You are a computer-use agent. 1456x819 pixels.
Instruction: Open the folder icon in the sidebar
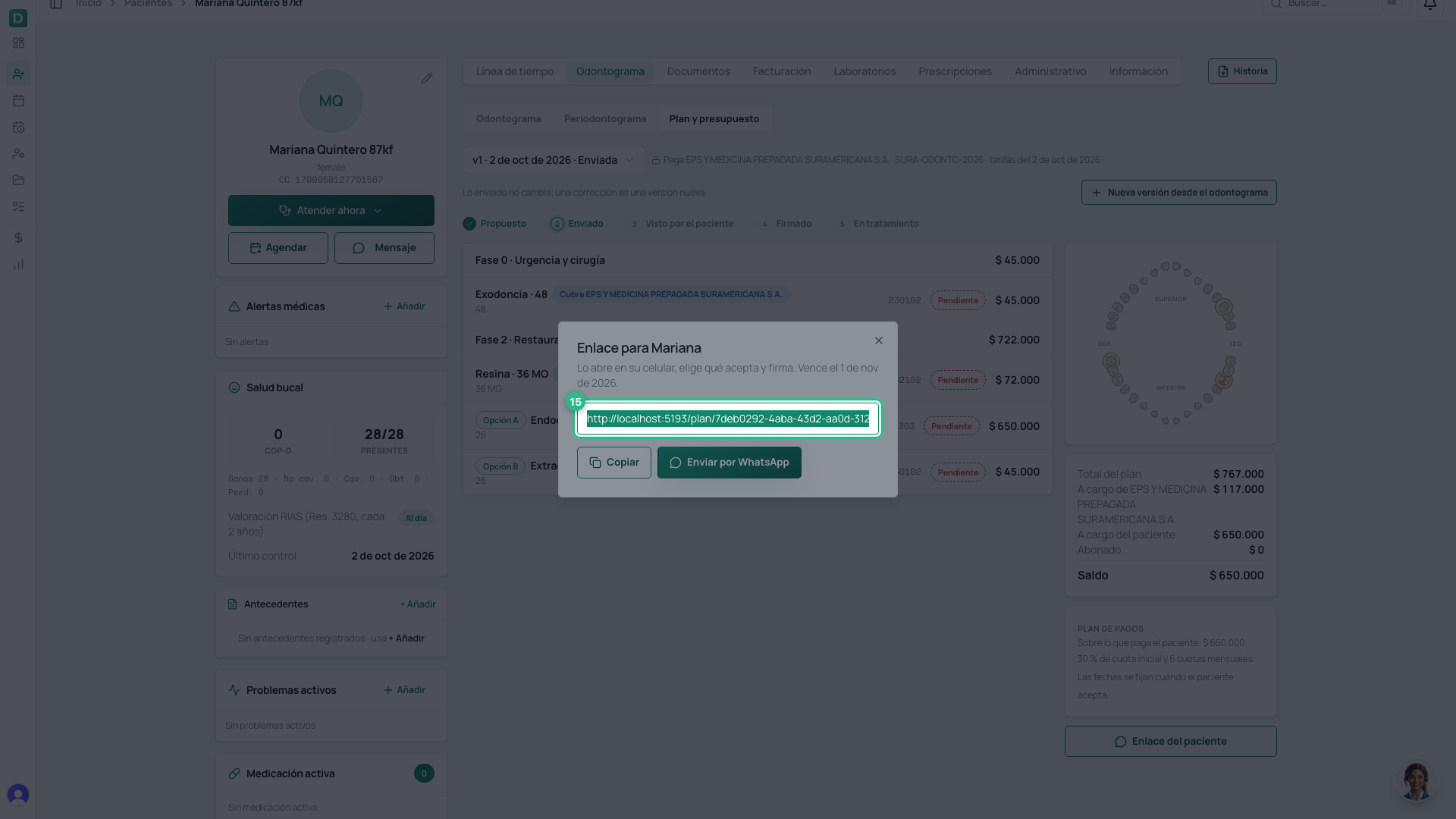pos(18,180)
